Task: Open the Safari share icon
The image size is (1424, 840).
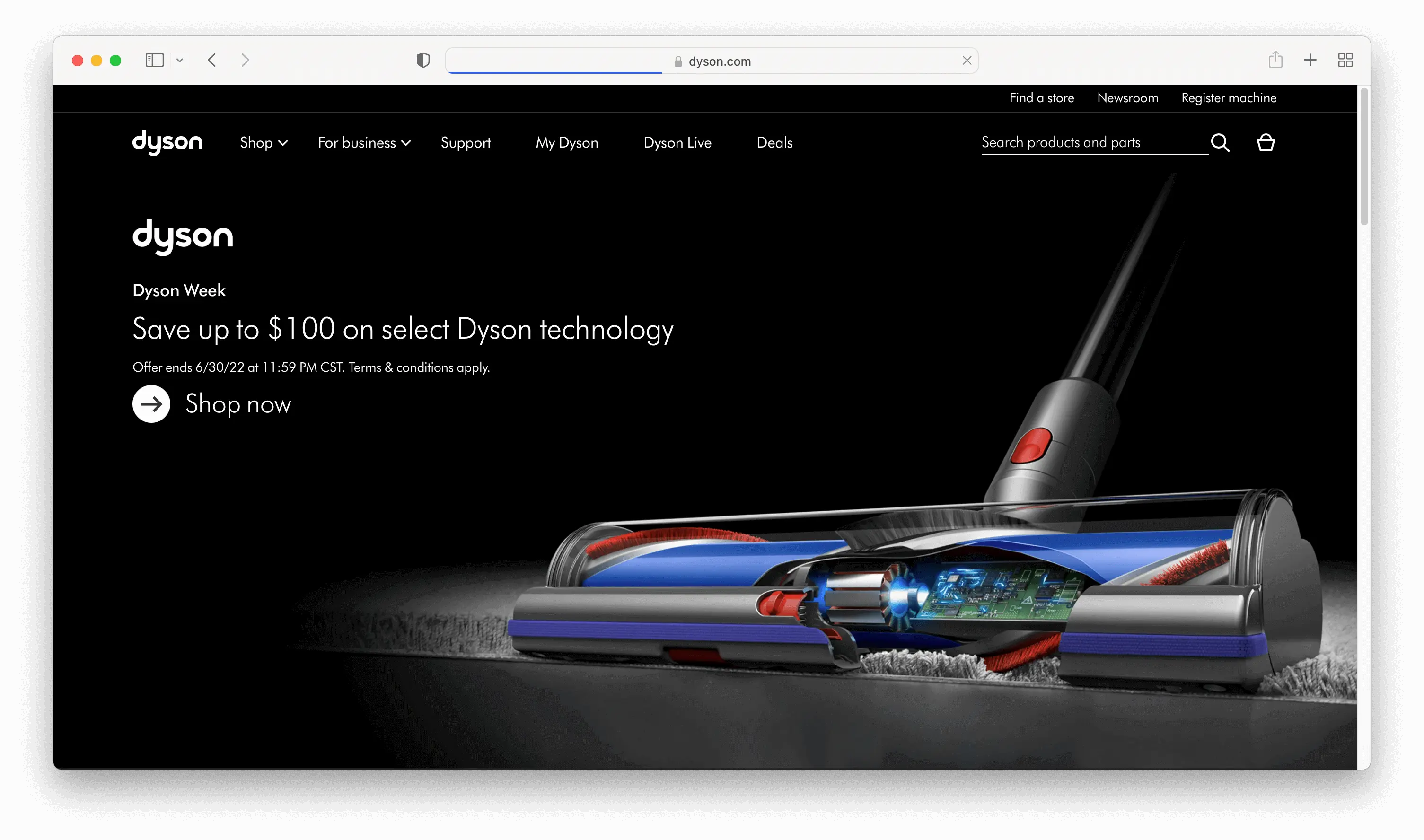Action: 1275,60
